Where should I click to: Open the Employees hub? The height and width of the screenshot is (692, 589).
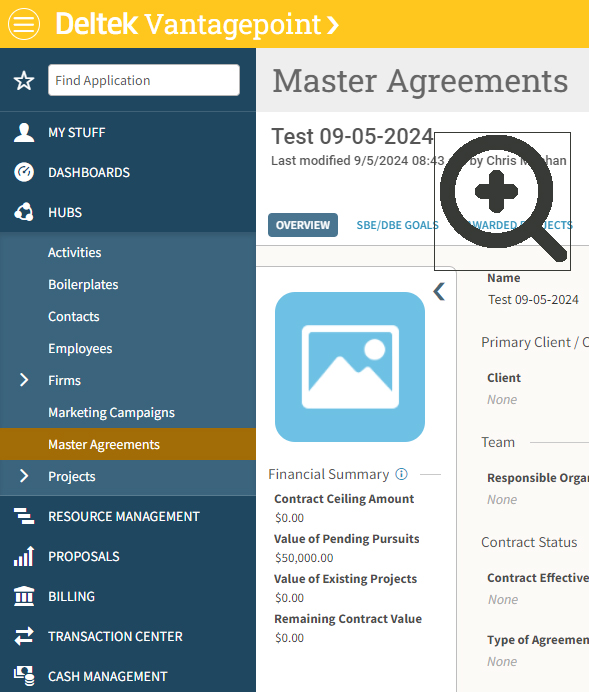[80, 348]
